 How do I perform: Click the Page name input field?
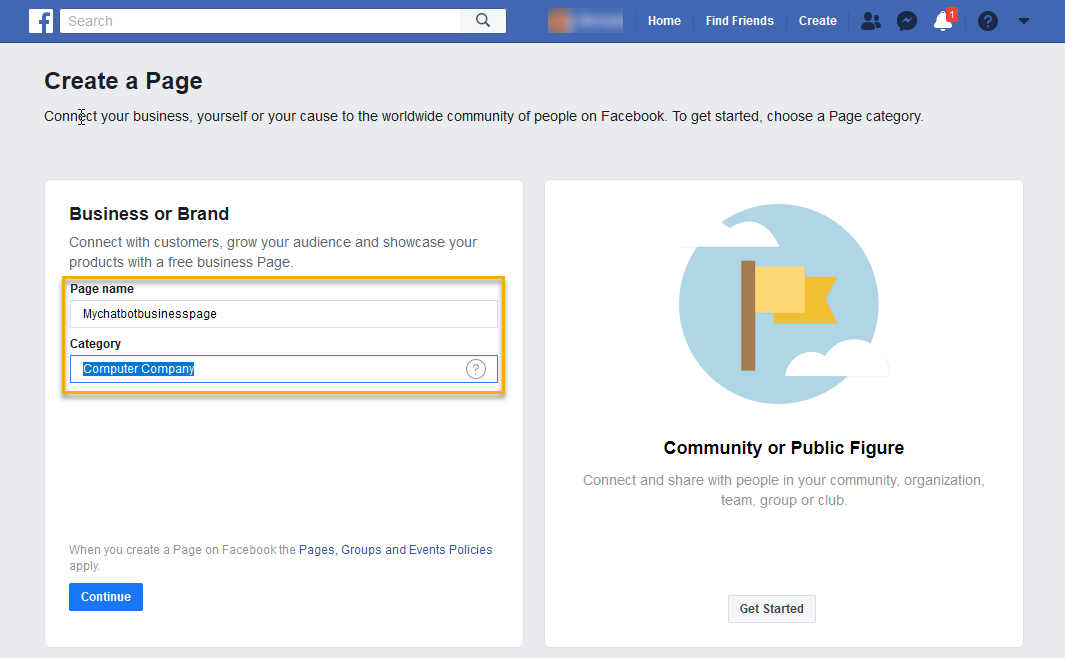coord(283,314)
